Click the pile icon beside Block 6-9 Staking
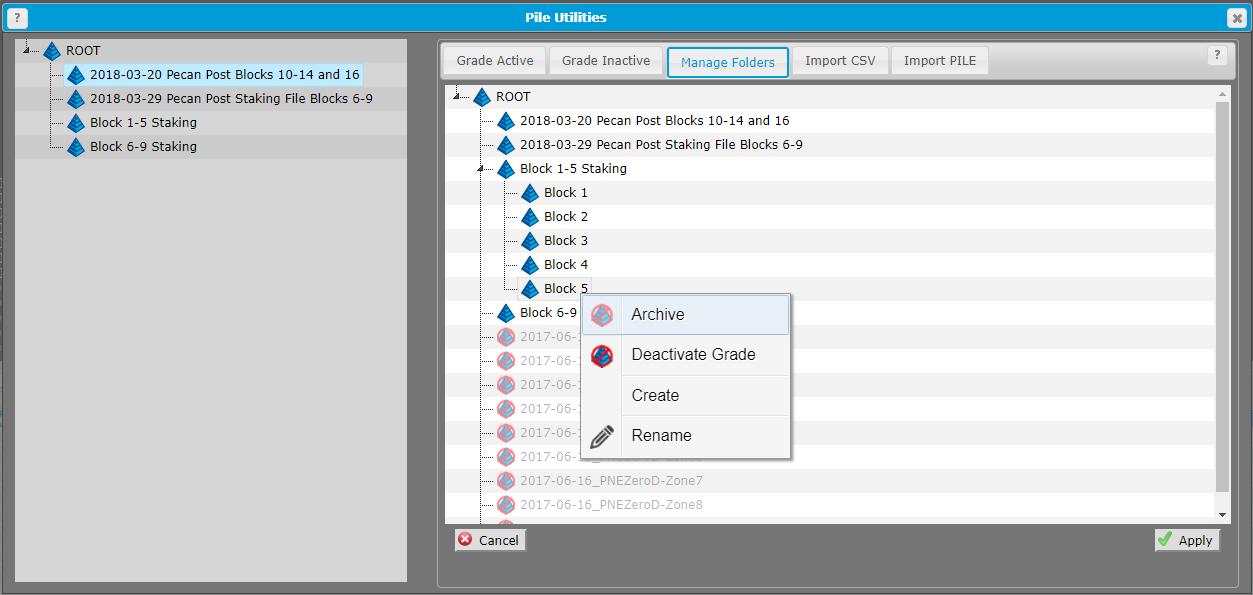1253x595 pixels. (x=505, y=312)
